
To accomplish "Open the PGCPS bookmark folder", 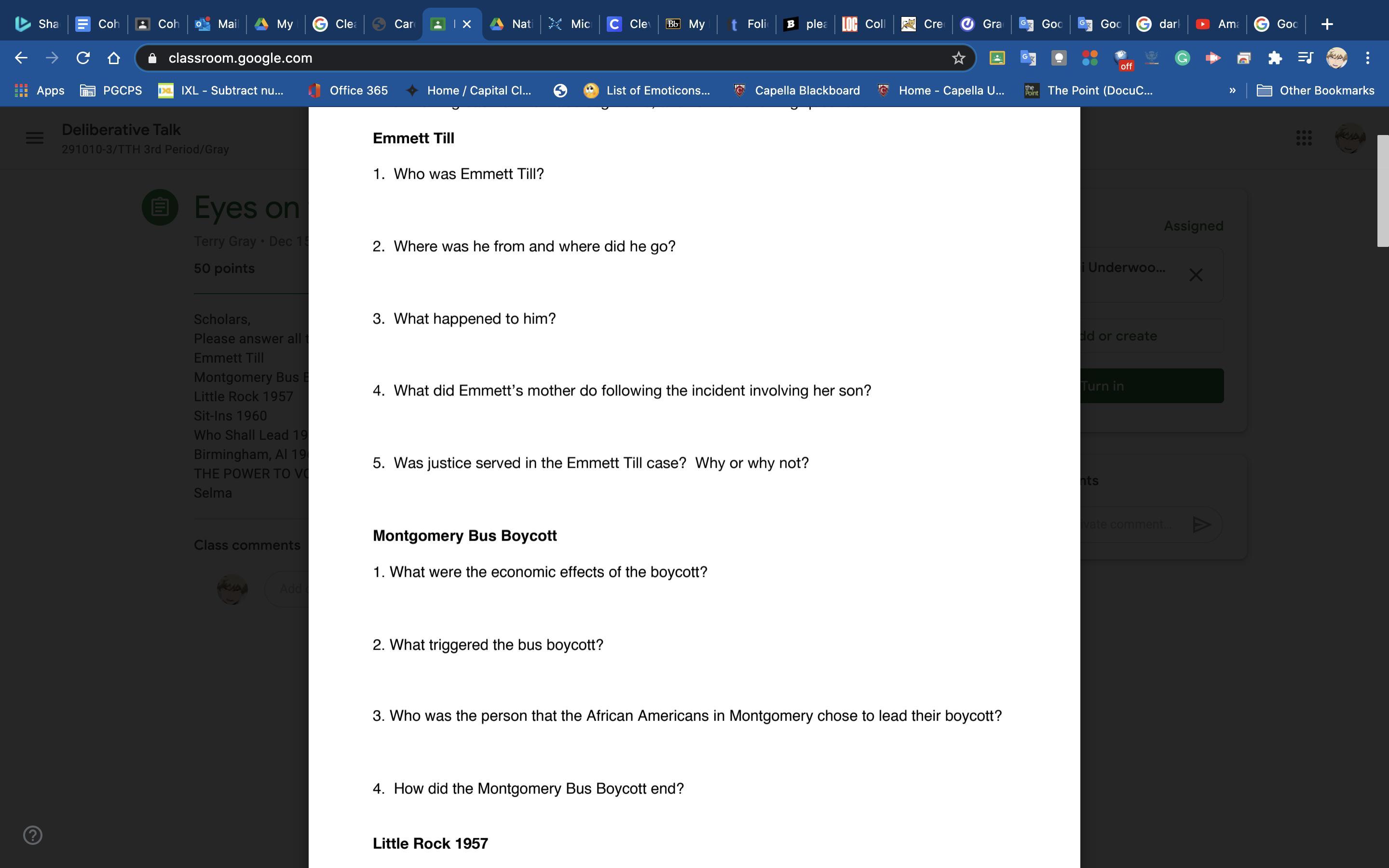I will click(111, 90).
